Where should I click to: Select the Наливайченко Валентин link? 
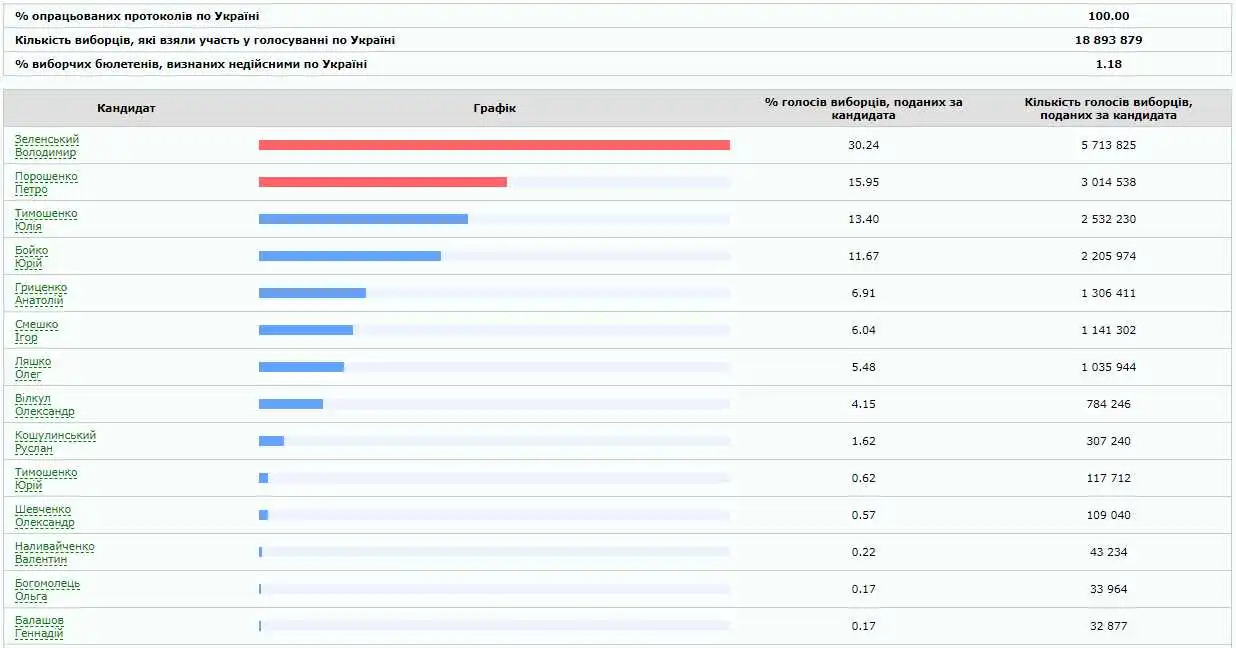(55, 553)
